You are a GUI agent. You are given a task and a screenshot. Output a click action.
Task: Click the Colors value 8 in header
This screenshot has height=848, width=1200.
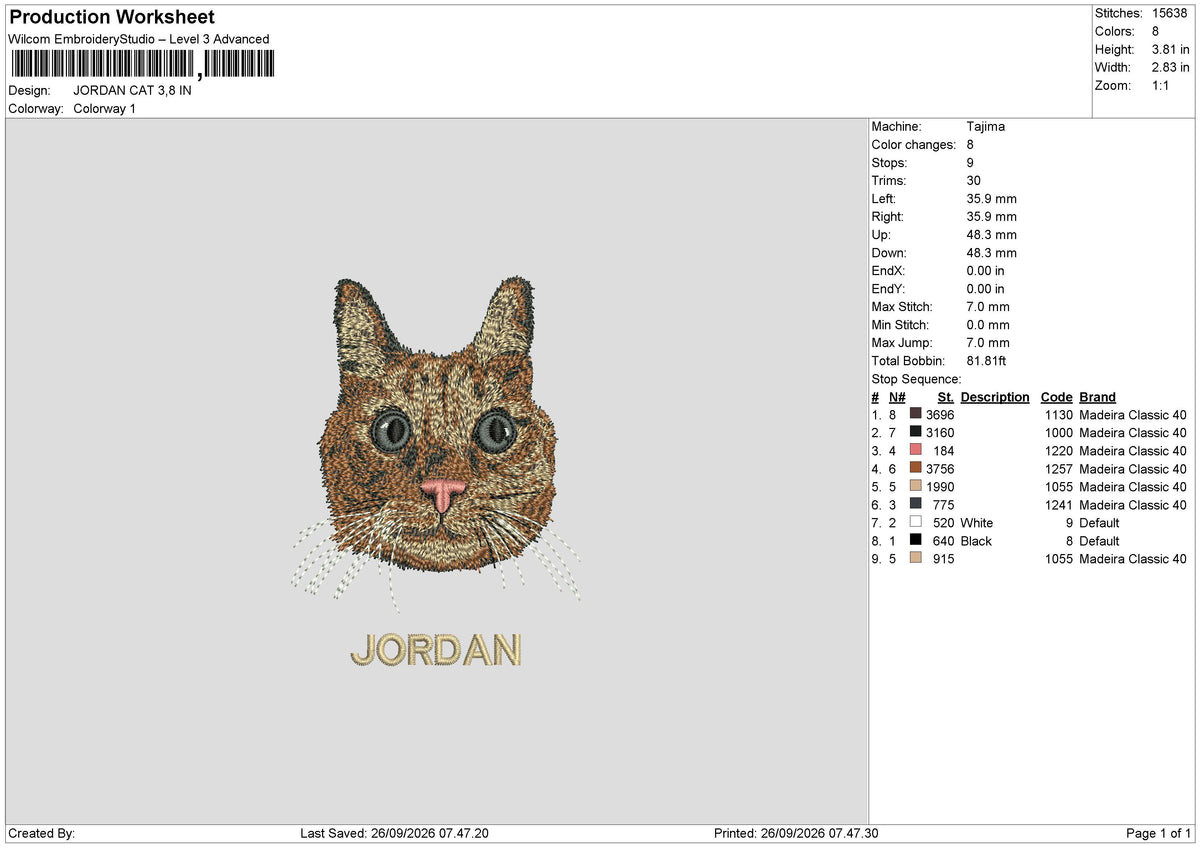pos(1156,31)
